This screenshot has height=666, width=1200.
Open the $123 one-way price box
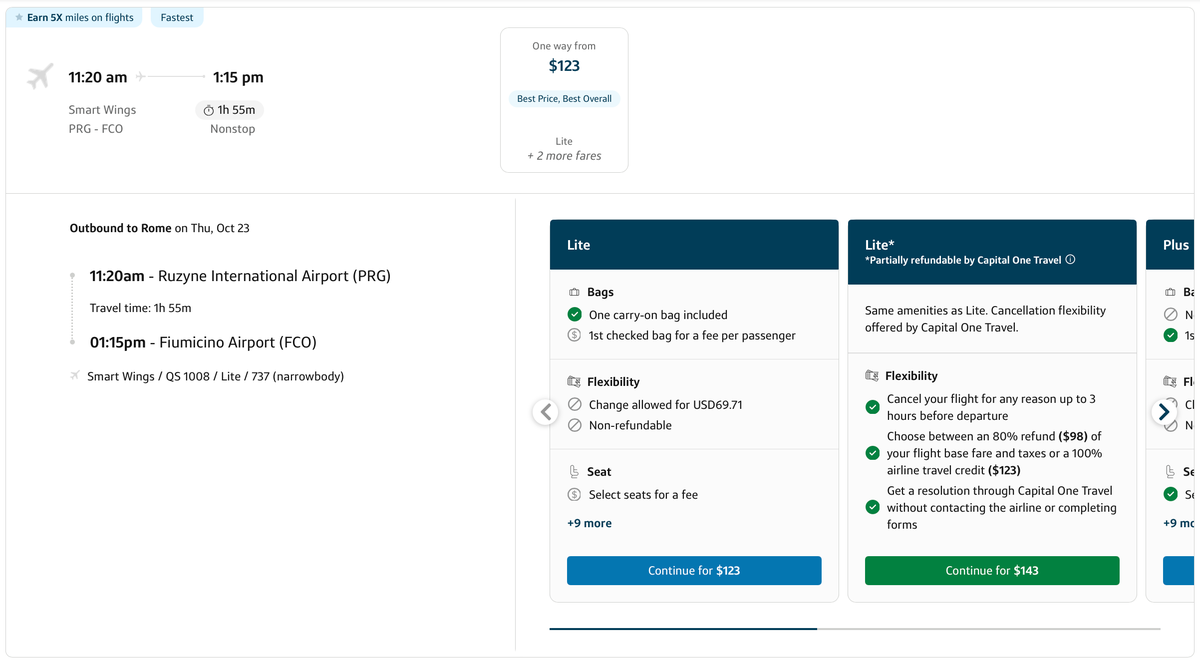pyautogui.click(x=564, y=100)
